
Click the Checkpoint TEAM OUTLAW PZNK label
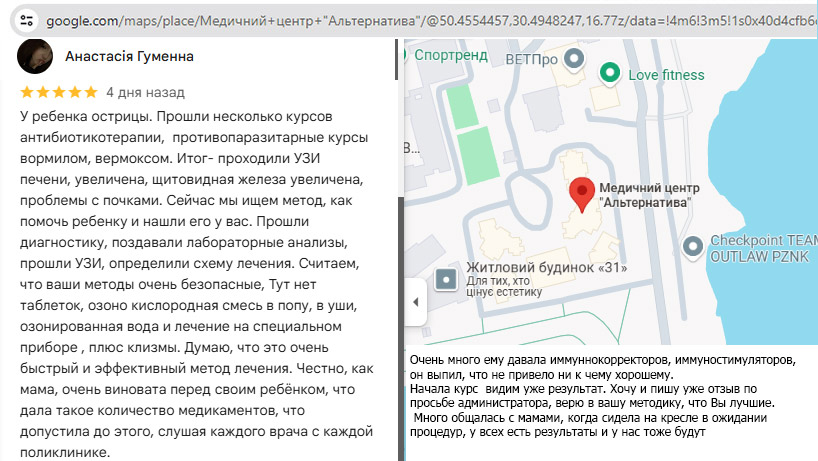tap(762, 248)
